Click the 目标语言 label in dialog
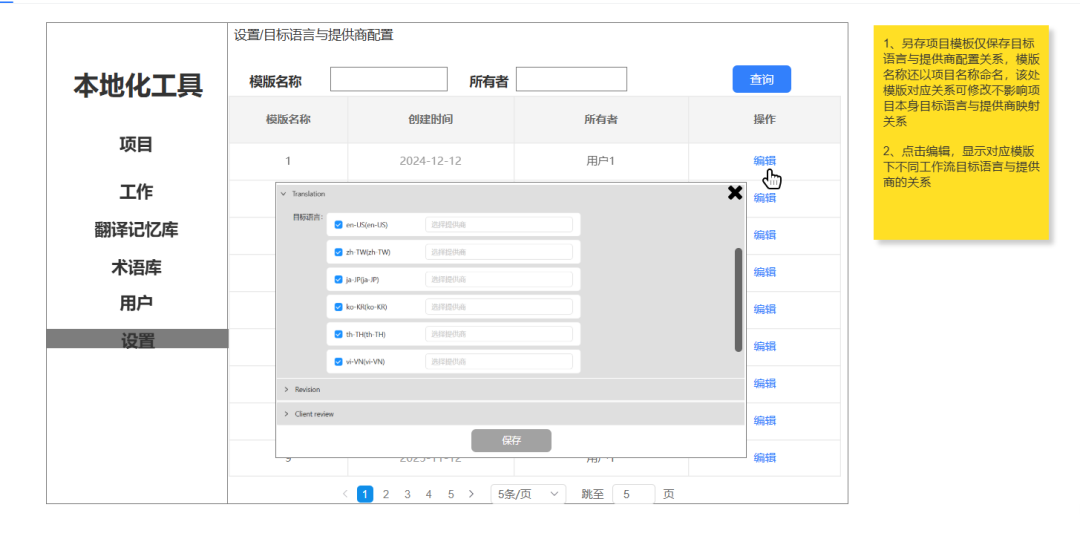This screenshot has width=1080, height=539. tap(307, 218)
